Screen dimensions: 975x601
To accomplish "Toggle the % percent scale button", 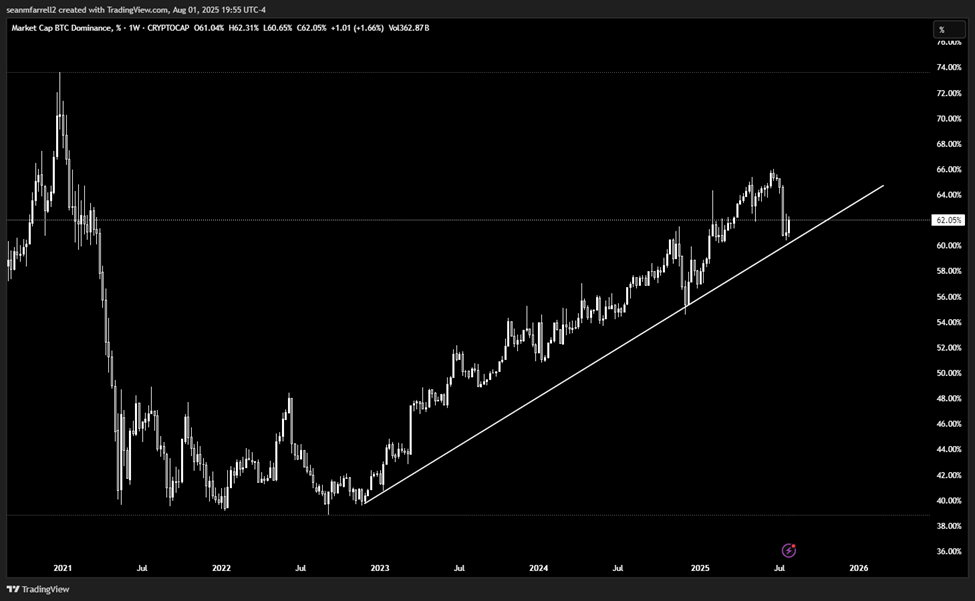I will (x=941, y=29).
